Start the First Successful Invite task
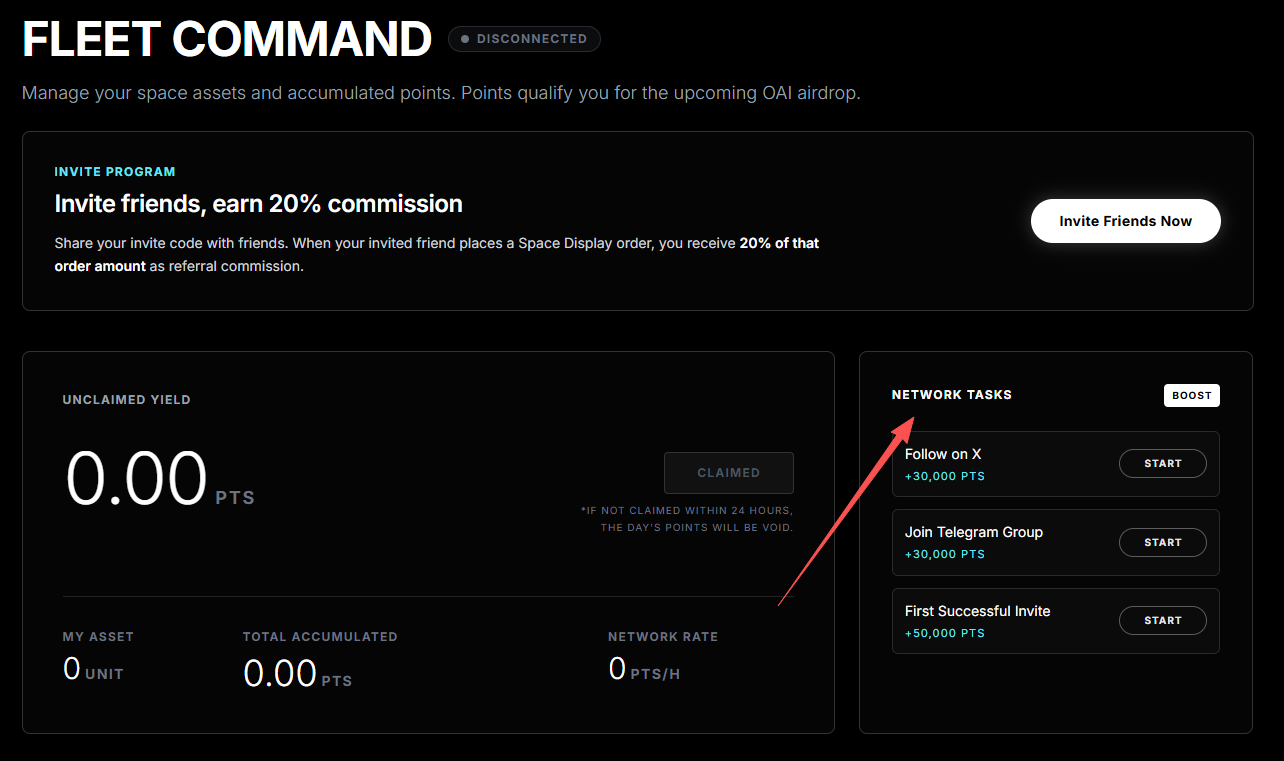 pyautogui.click(x=1162, y=620)
